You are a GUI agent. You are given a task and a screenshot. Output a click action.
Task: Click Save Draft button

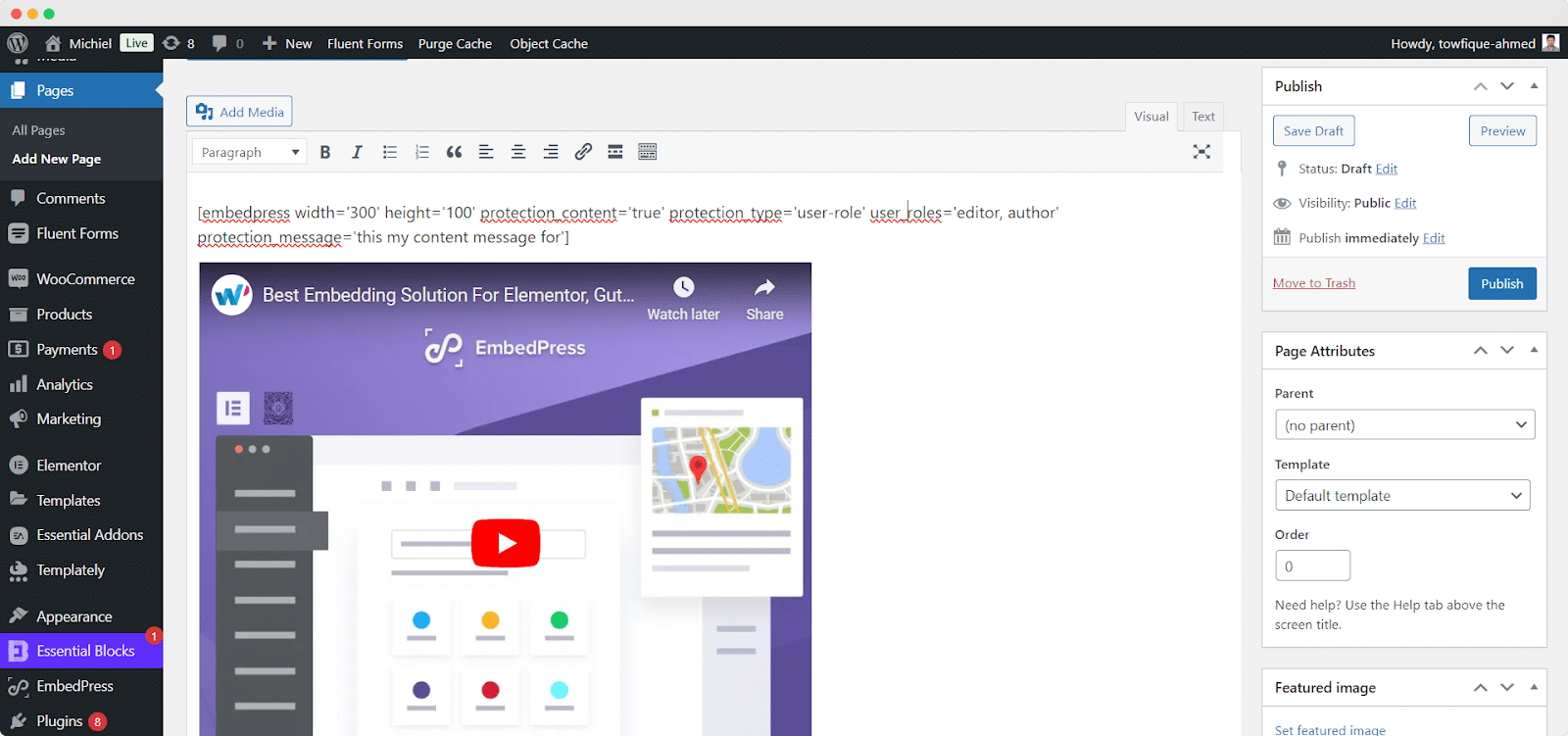(x=1313, y=130)
